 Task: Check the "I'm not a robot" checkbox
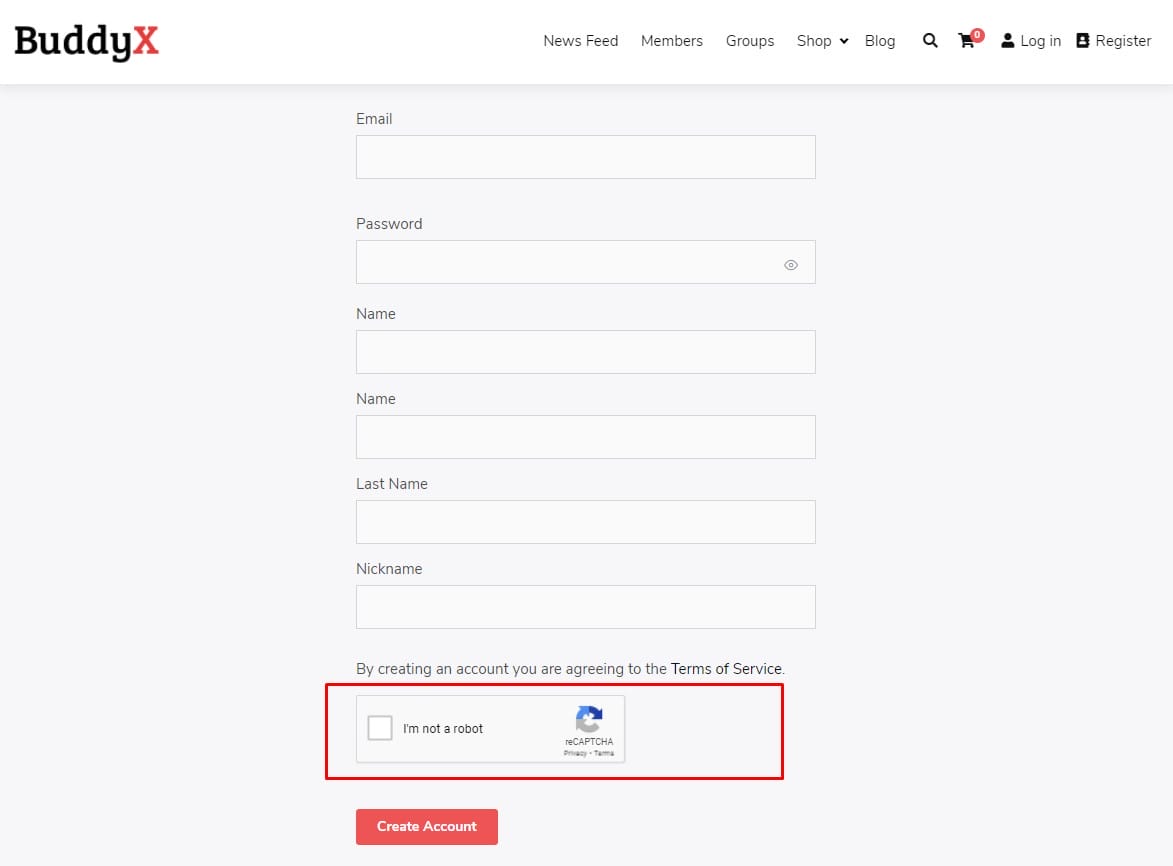380,728
